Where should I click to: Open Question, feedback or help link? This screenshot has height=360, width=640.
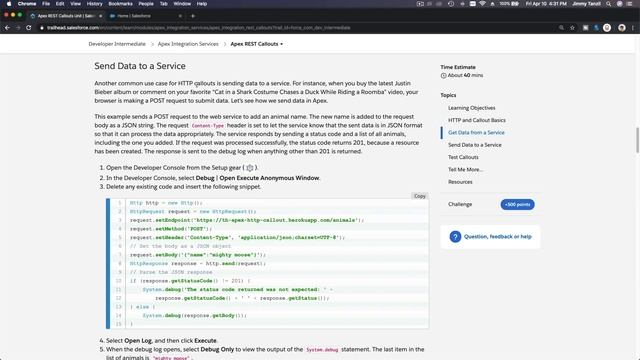pos(498,237)
